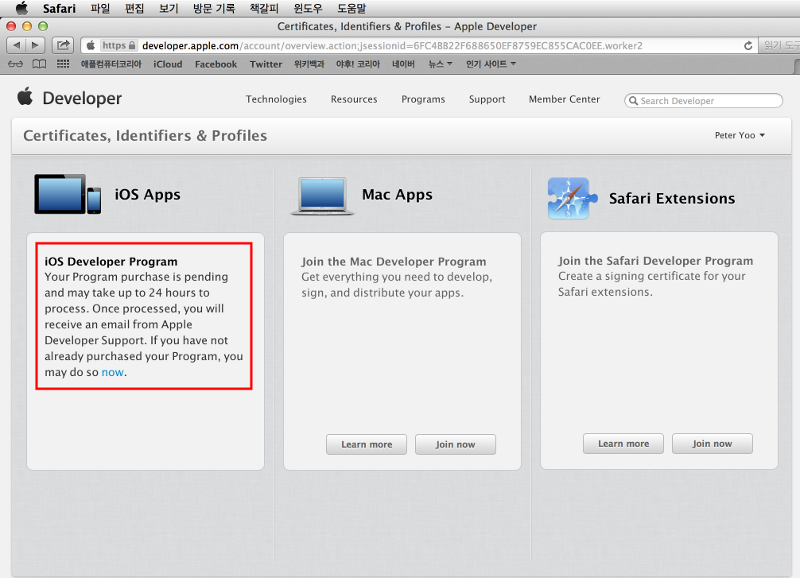Reload the page with the refresh icon

[x=748, y=45]
